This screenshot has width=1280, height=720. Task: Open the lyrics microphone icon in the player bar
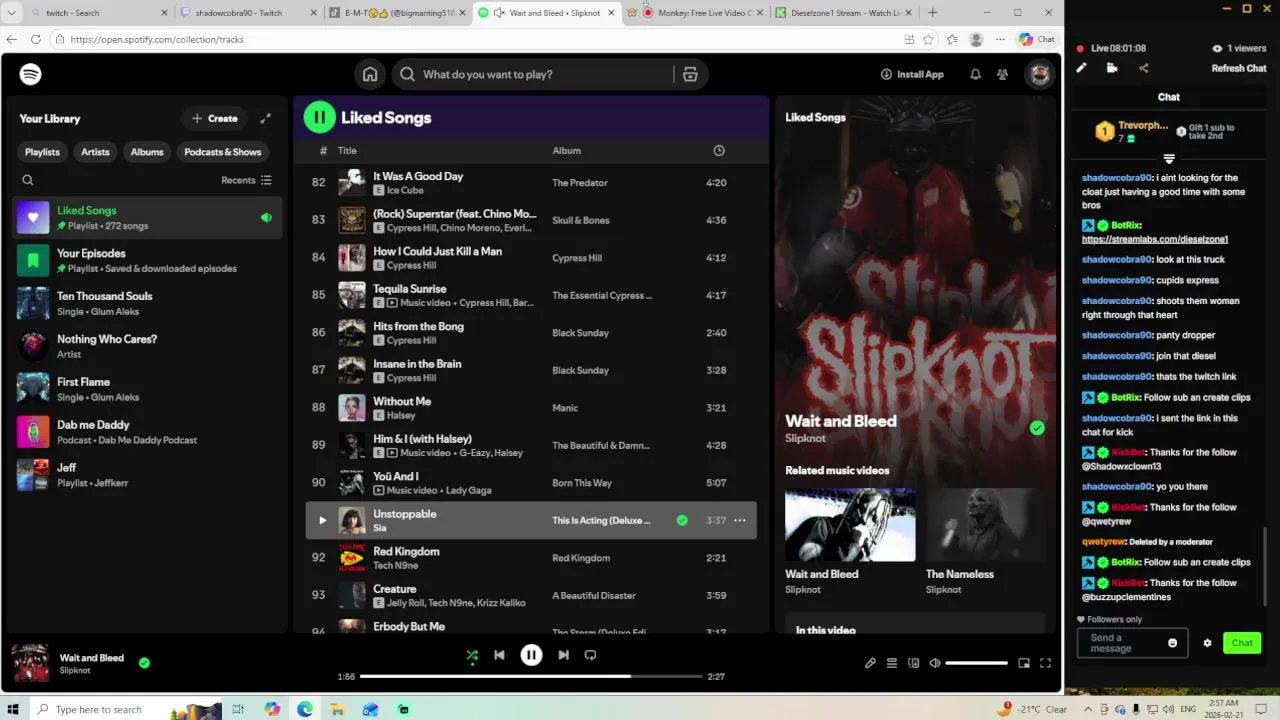pos(870,663)
